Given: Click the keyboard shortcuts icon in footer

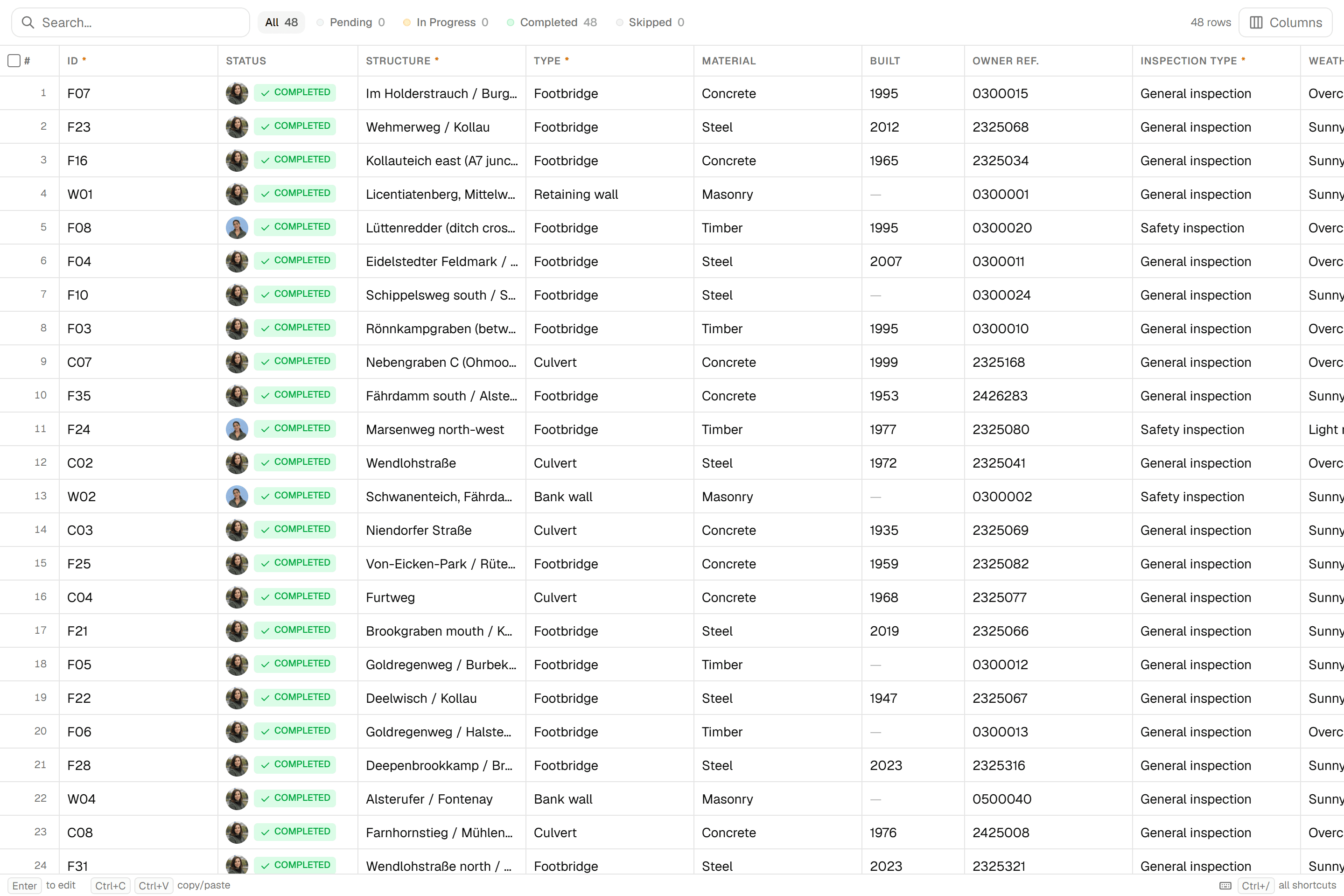Looking at the screenshot, I should click(x=1225, y=886).
